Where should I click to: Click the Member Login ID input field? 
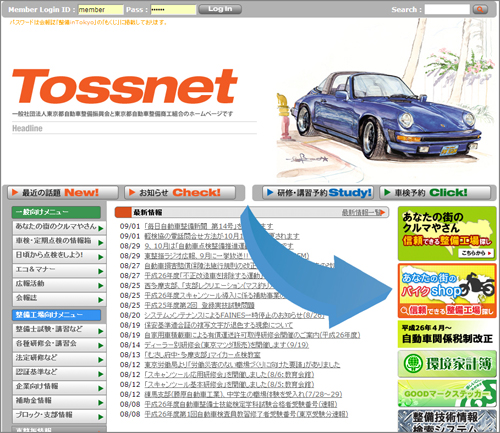tap(101, 10)
